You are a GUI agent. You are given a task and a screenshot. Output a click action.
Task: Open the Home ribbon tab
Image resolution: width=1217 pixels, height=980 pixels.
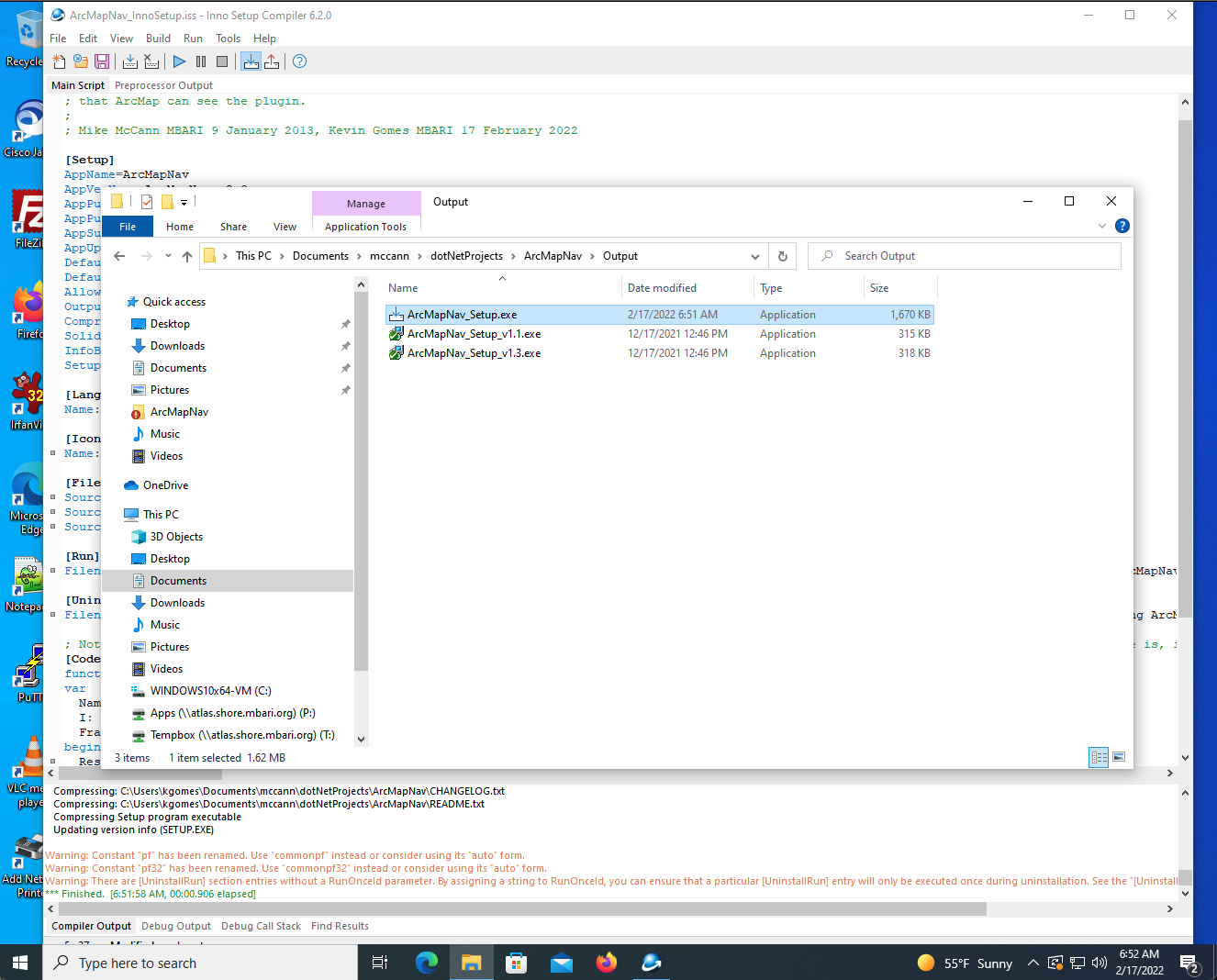click(180, 227)
